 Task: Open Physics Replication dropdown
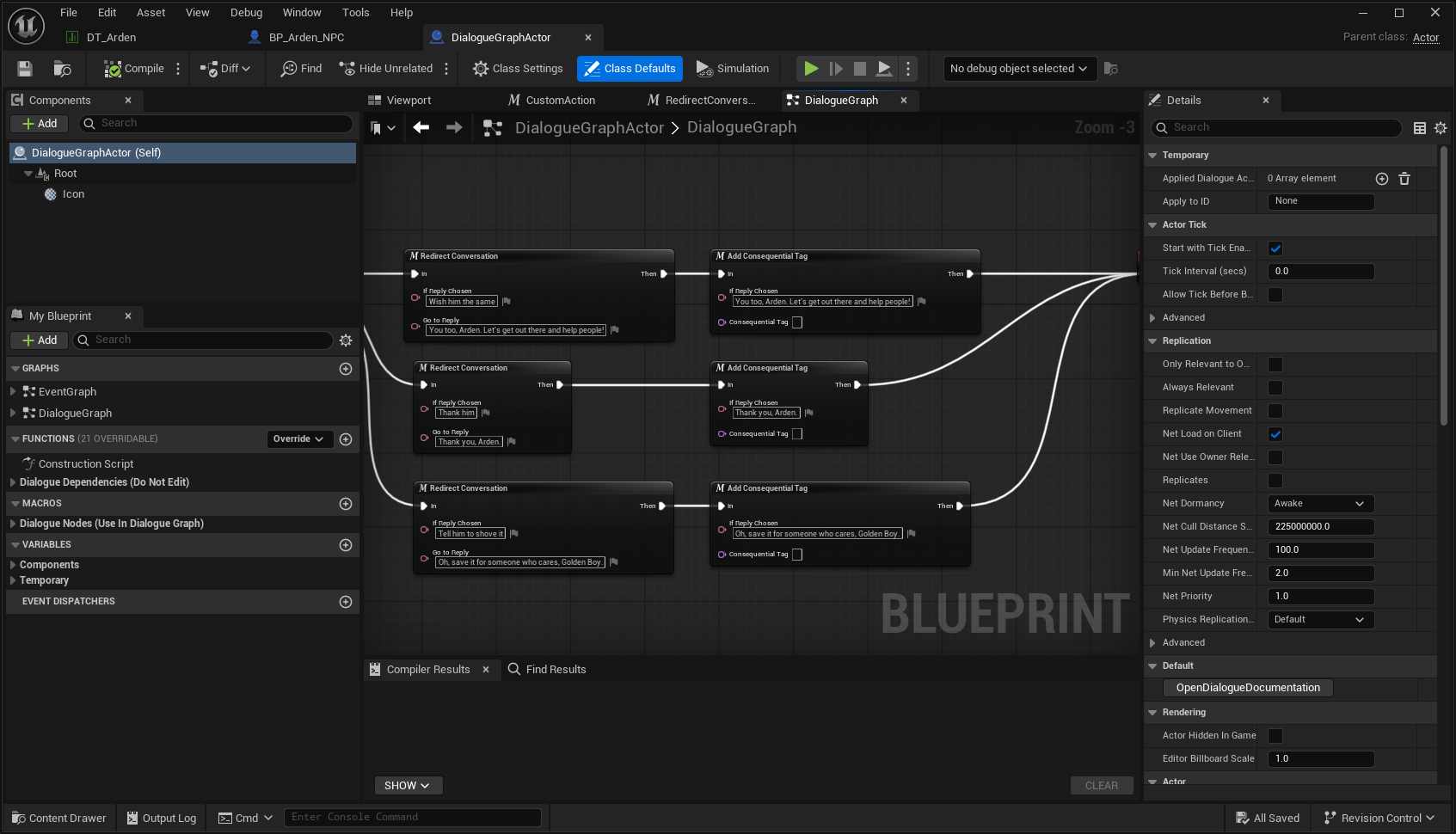pos(1321,620)
